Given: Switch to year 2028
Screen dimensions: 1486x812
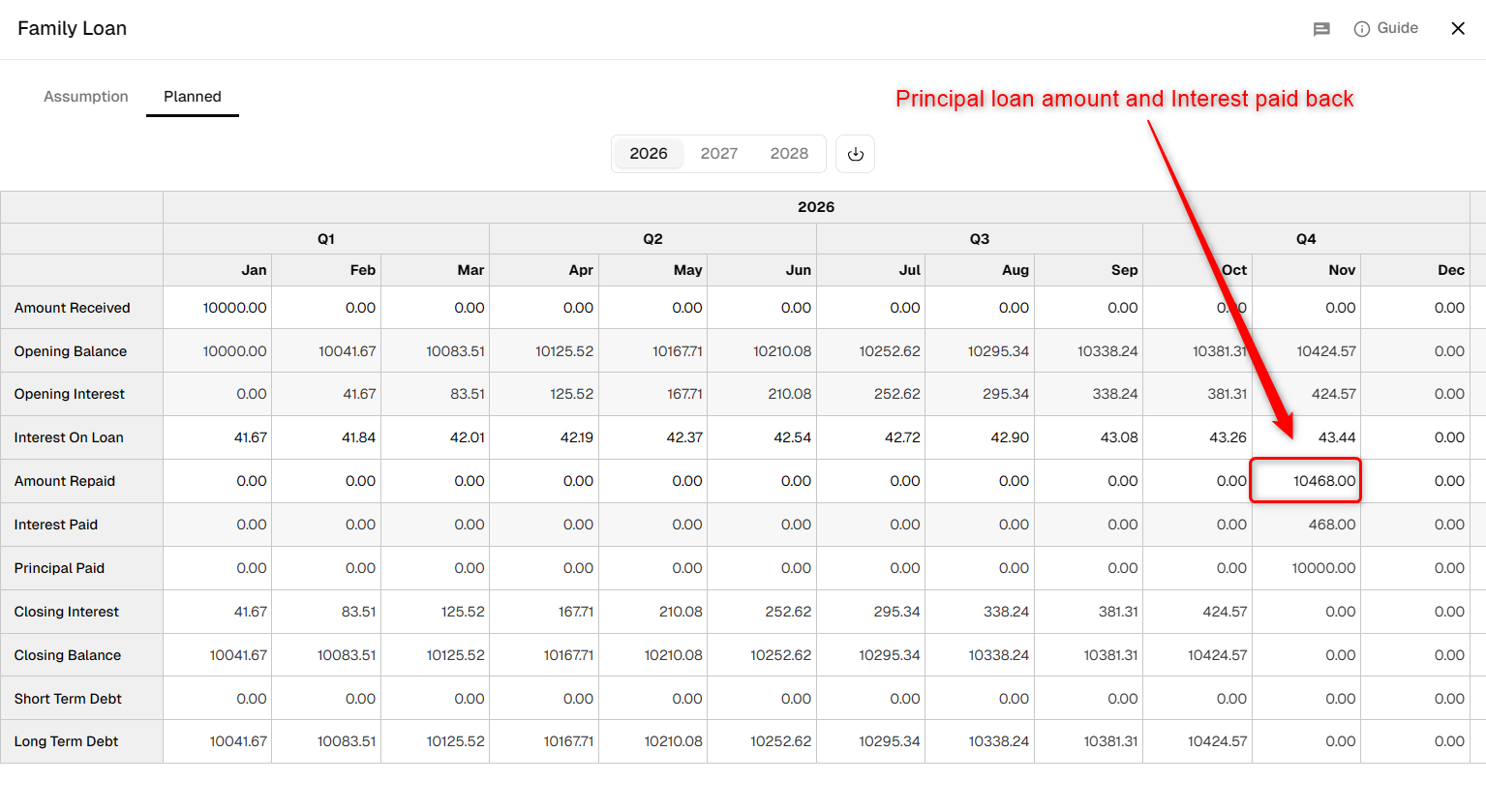Looking at the screenshot, I should click(x=789, y=154).
